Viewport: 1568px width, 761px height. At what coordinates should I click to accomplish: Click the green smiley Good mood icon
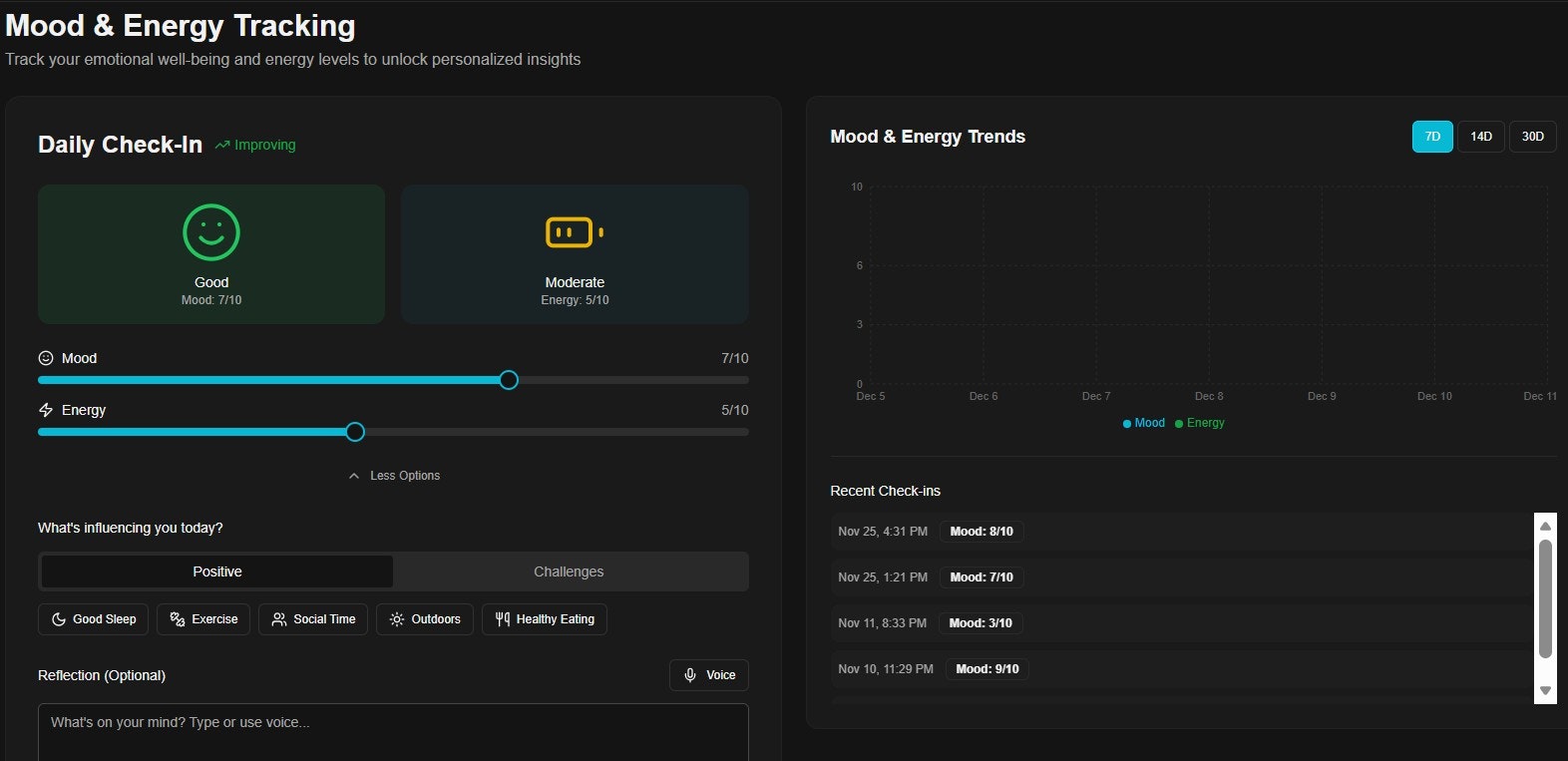(x=211, y=232)
